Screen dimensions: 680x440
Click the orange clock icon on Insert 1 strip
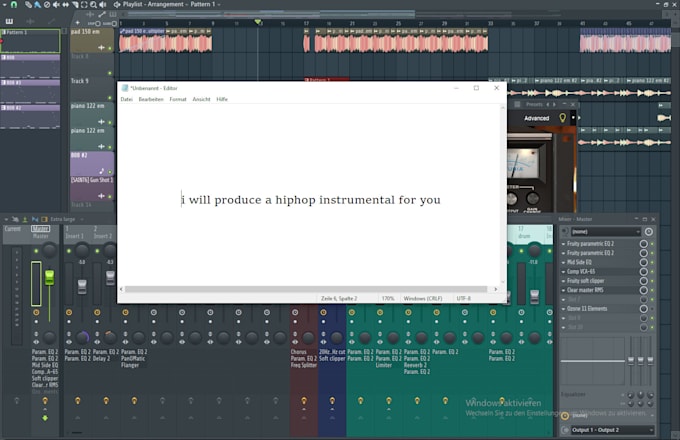click(x=69, y=312)
